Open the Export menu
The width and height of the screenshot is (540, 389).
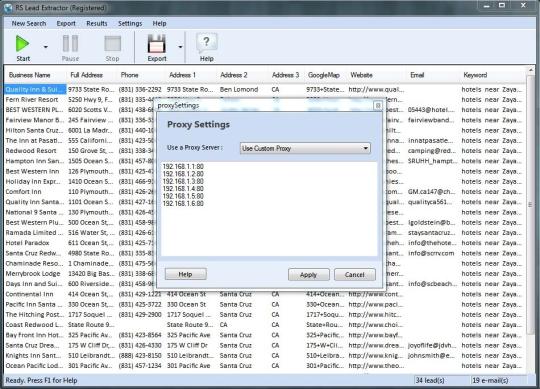pyautogui.click(x=66, y=23)
